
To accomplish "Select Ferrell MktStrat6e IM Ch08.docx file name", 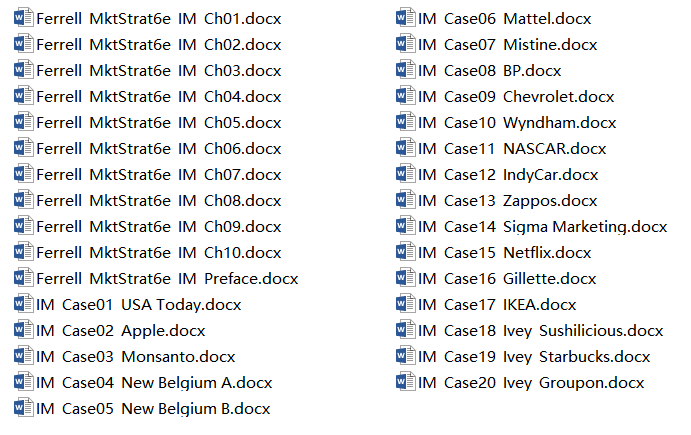I will click(x=159, y=201).
